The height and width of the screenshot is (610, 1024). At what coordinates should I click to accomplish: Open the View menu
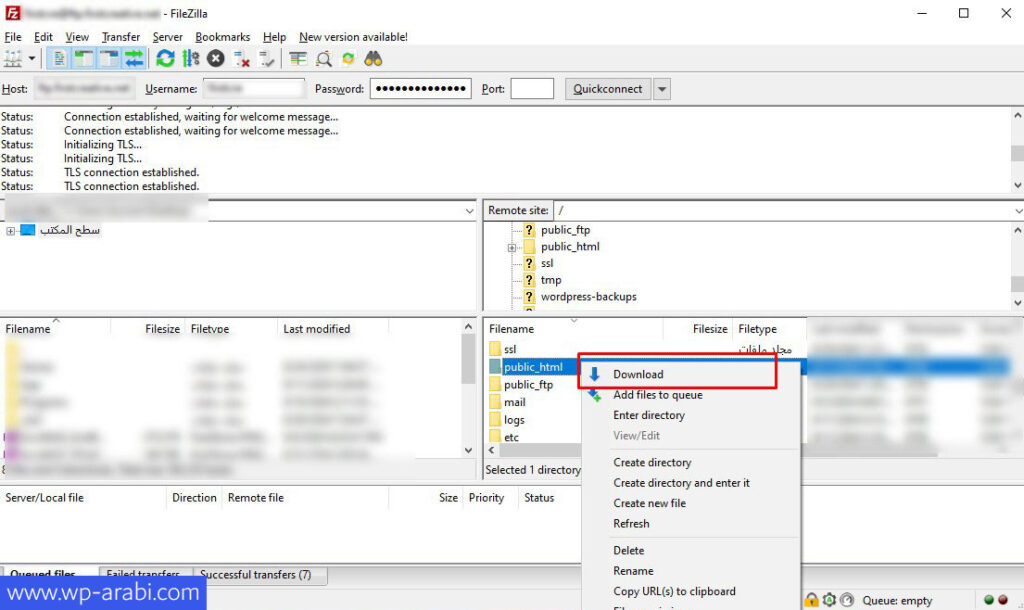pos(77,37)
